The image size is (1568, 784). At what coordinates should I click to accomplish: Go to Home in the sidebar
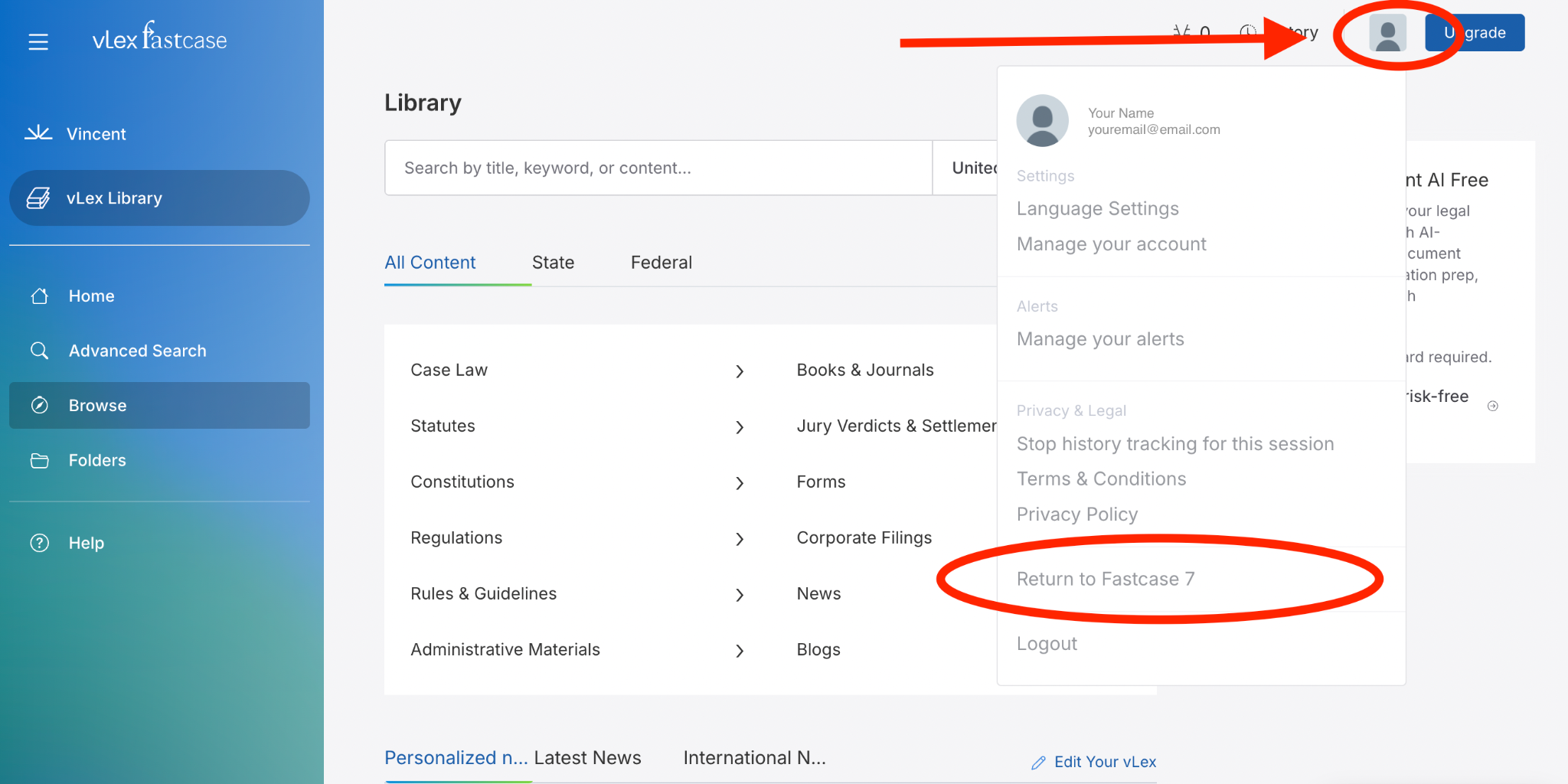click(92, 296)
